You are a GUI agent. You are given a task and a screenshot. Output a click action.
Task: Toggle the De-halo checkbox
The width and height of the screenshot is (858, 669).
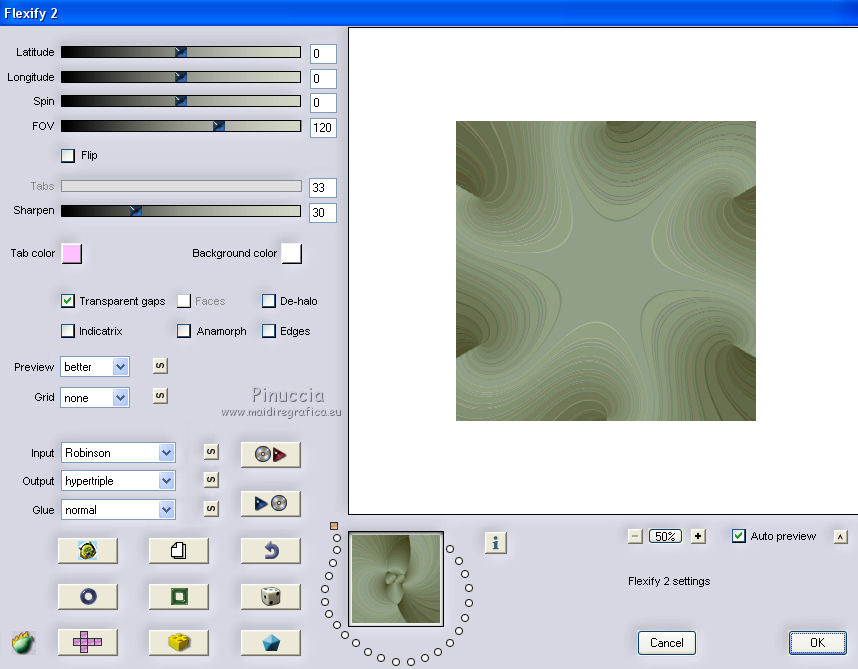pyautogui.click(x=269, y=301)
